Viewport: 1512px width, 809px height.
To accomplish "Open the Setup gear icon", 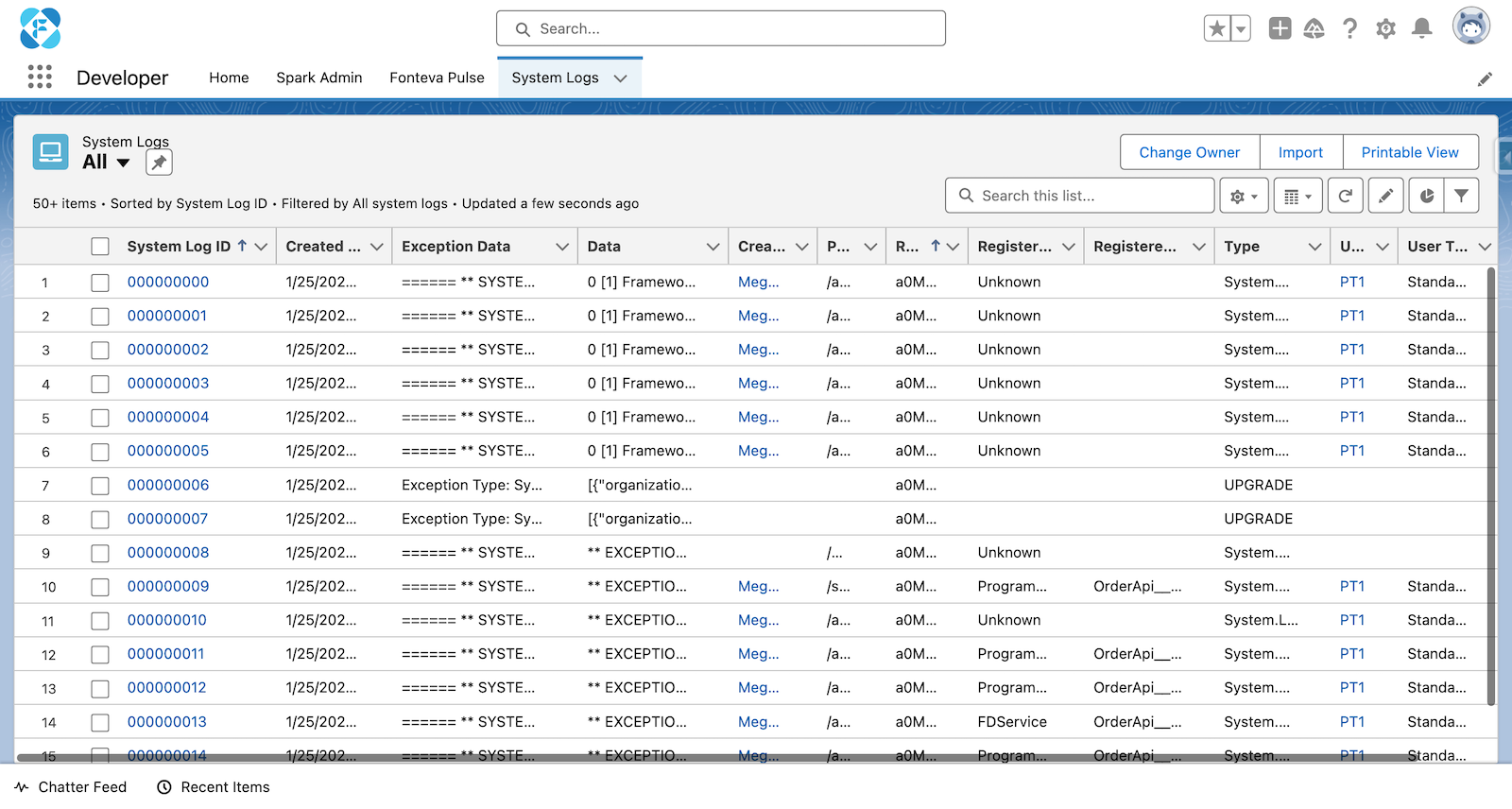I will coord(1385,28).
